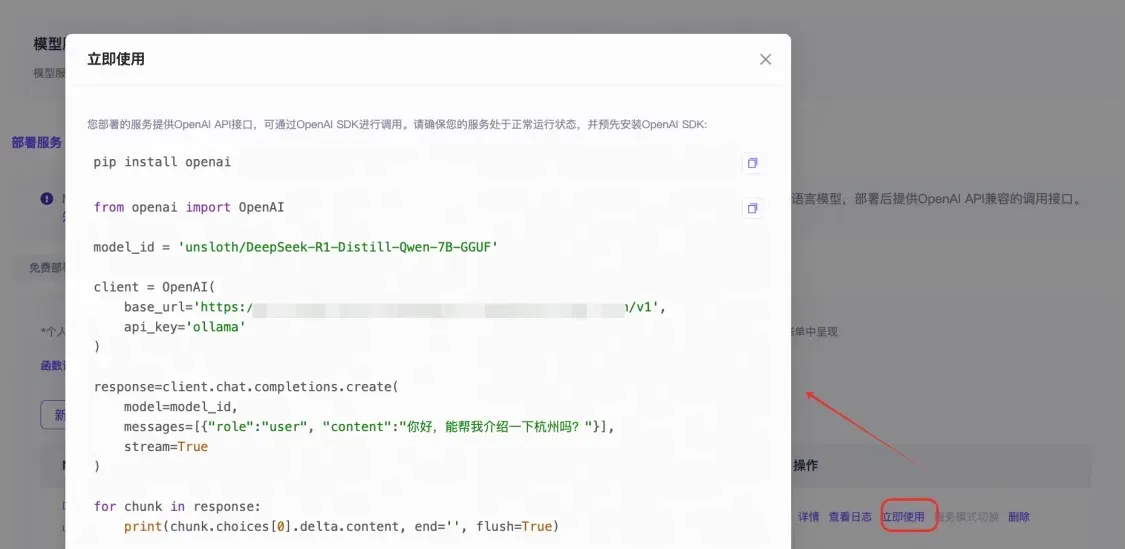Open 查看日志 link in background page
Screen dimensions: 1125x549
pos(850,517)
